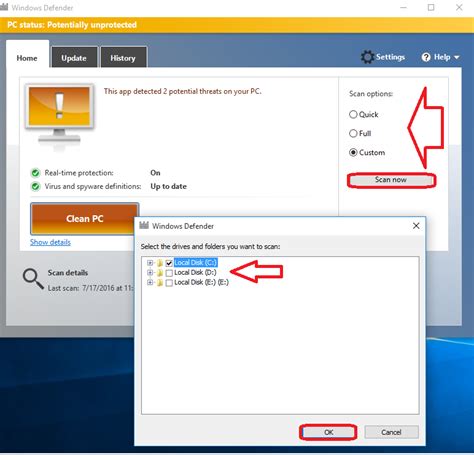Close the drive selection dialog
This screenshot has width=474, height=455.
(416, 226)
